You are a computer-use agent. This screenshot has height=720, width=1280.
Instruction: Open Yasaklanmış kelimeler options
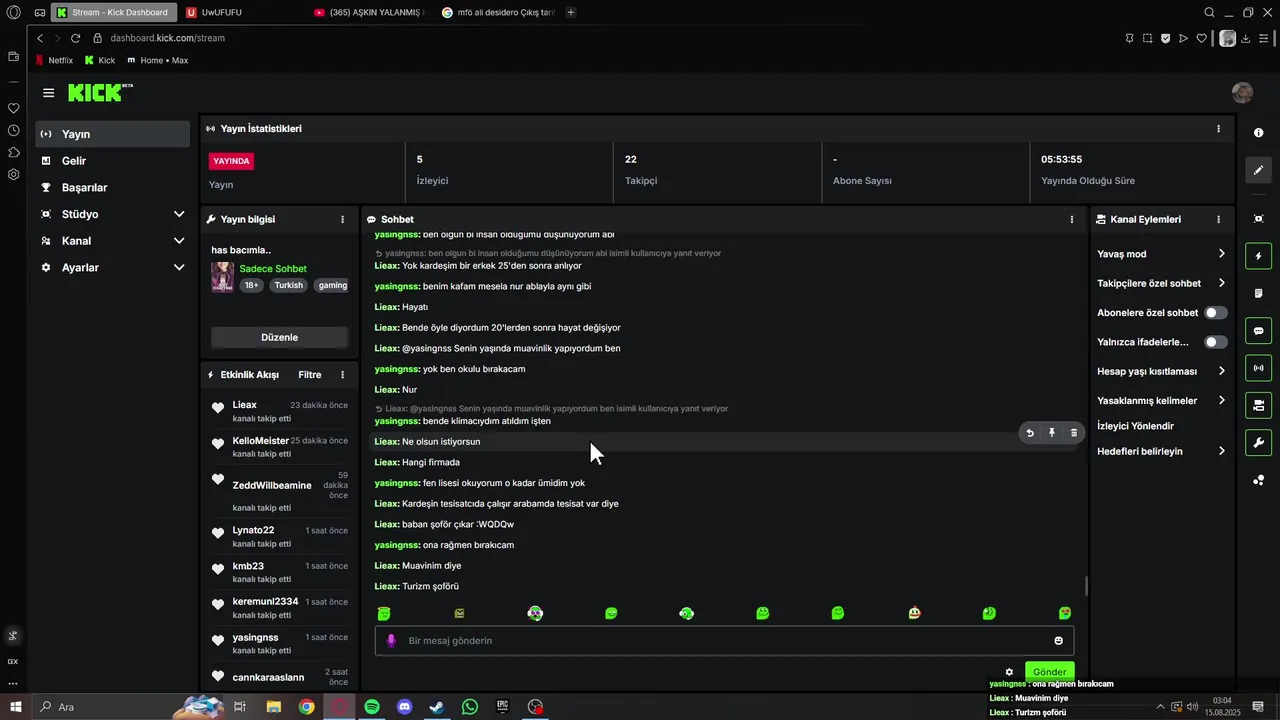coord(1161,401)
